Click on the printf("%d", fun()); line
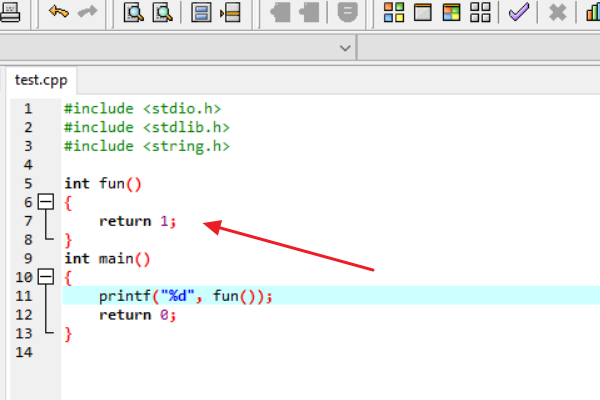 click(186, 296)
